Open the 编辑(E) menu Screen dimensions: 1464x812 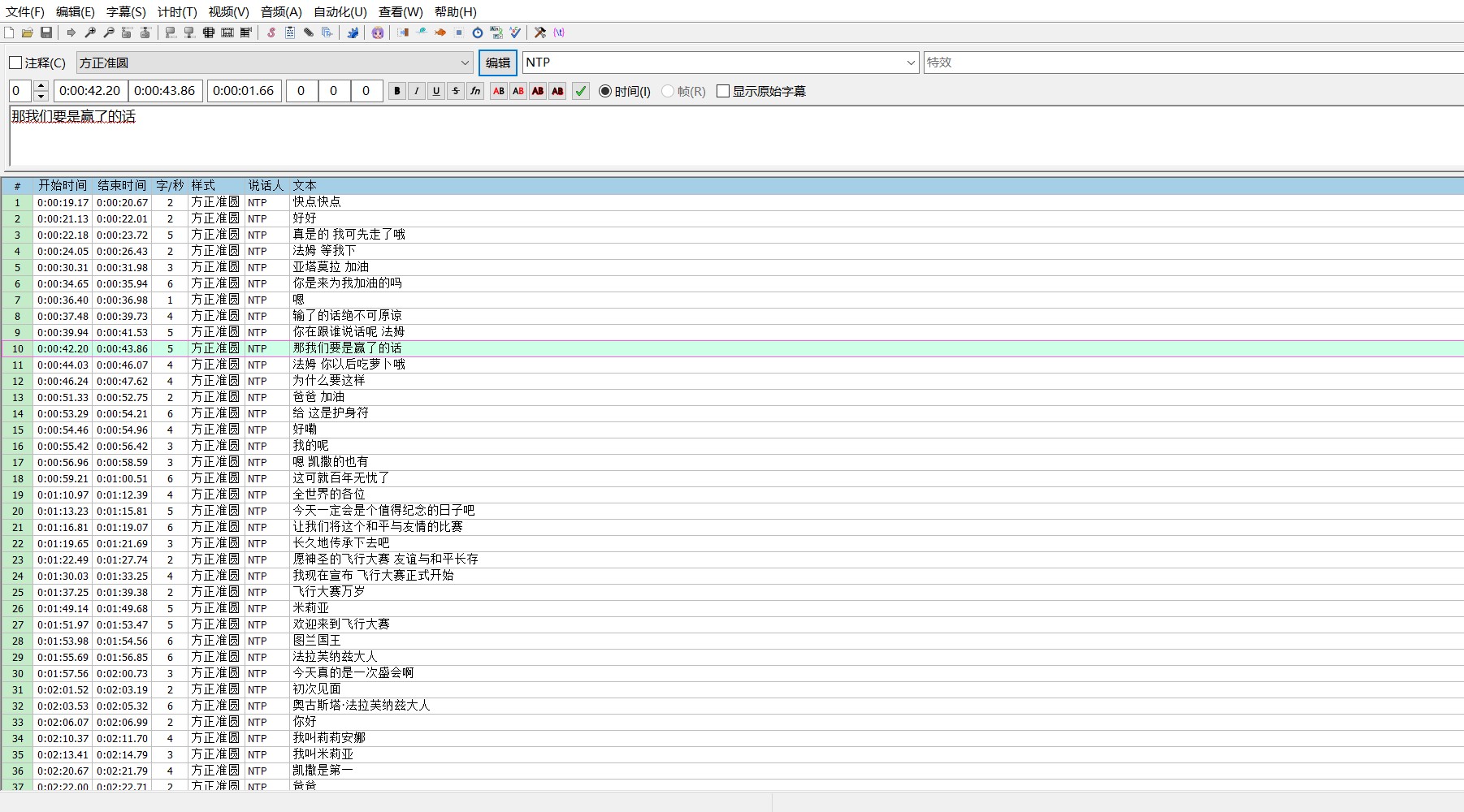point(76,12)
